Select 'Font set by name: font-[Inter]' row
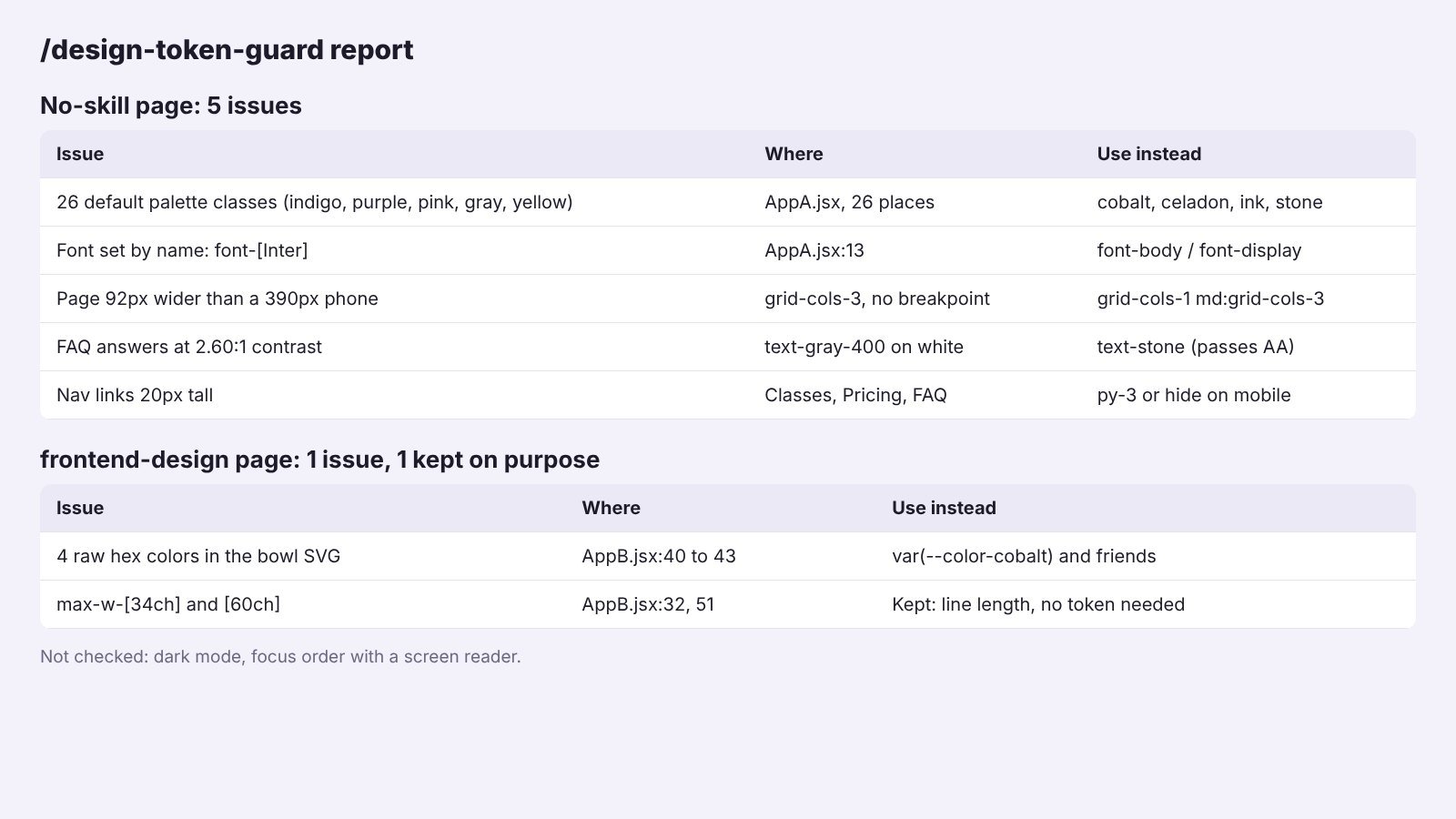 (728, 250)
